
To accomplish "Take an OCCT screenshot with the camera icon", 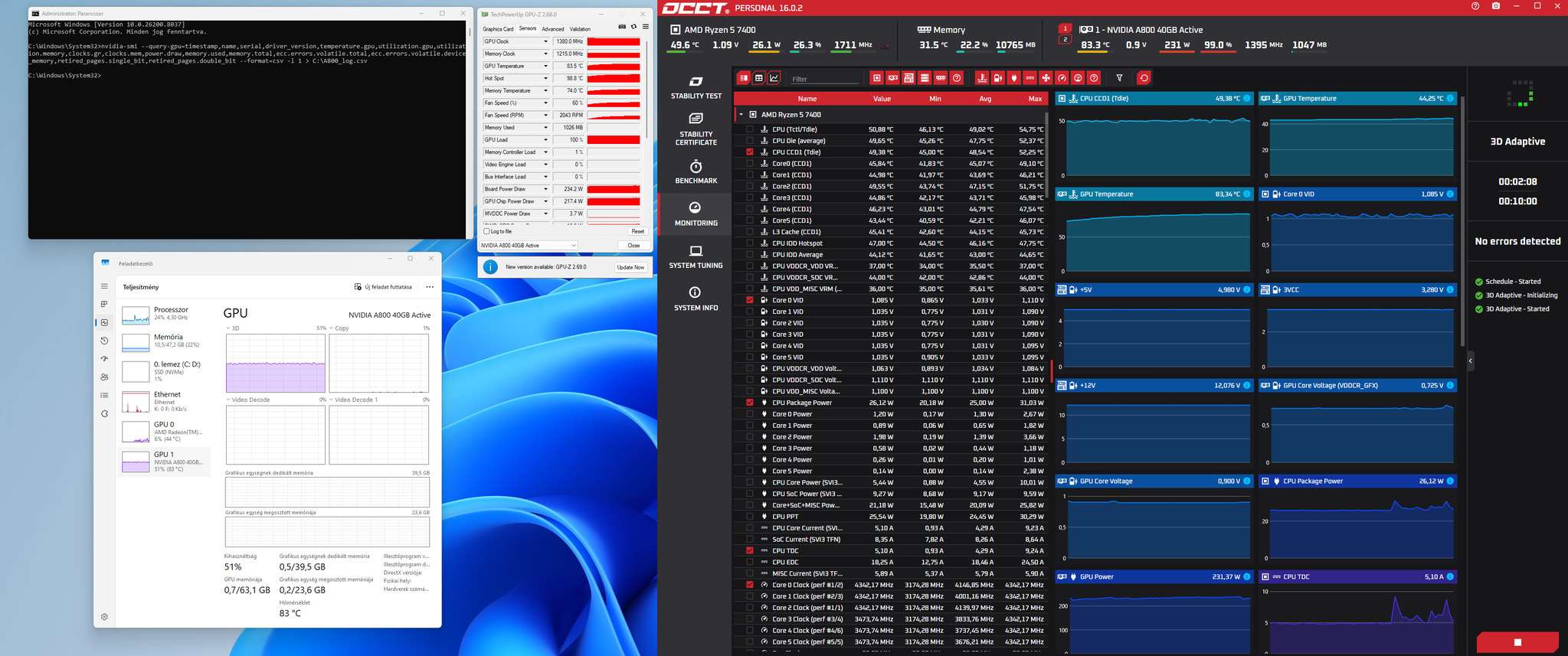I will click(x=1496, y=6).
